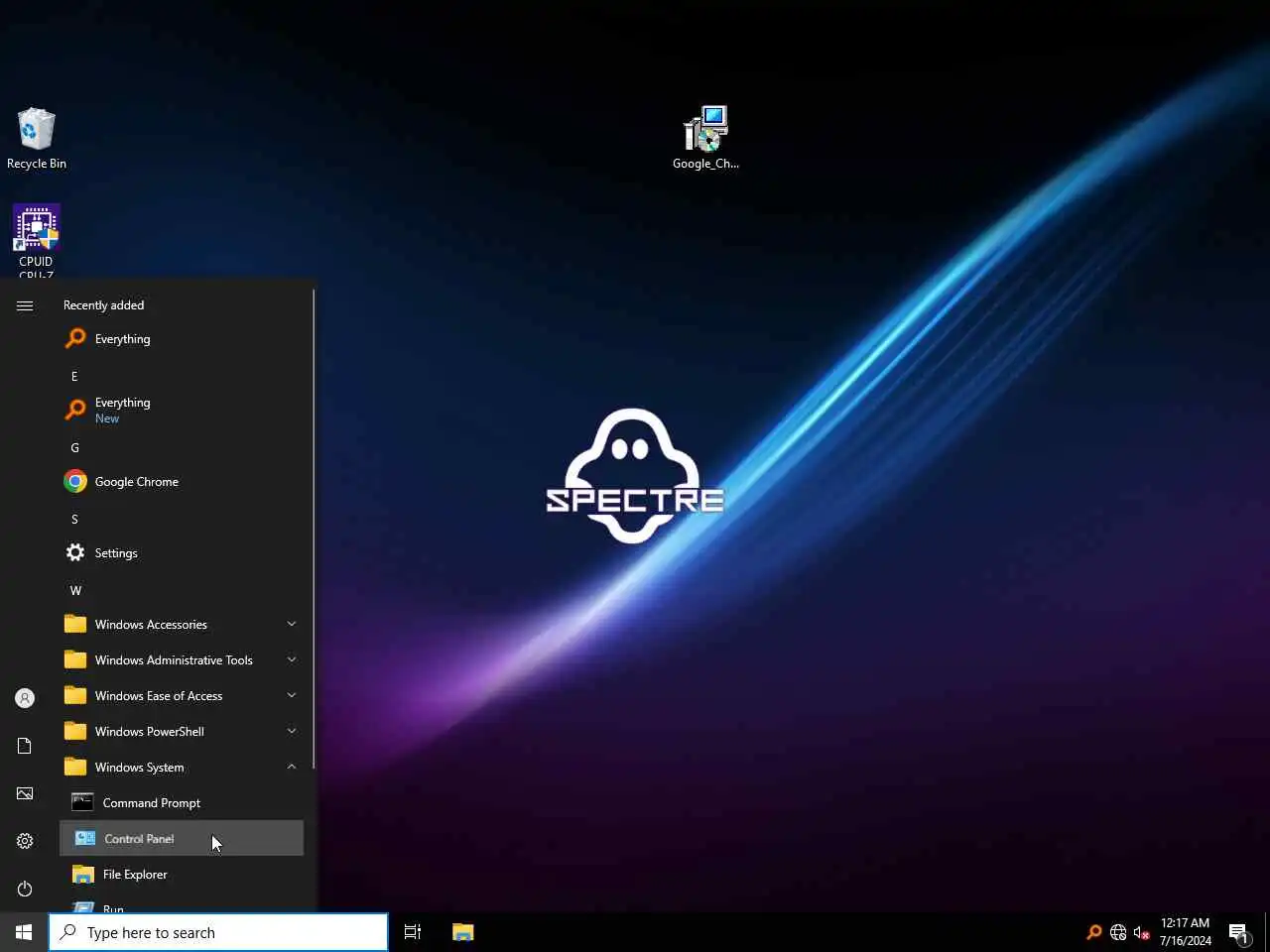
Task: Open the network globe tray icon
Action: tap(1118, 932)
